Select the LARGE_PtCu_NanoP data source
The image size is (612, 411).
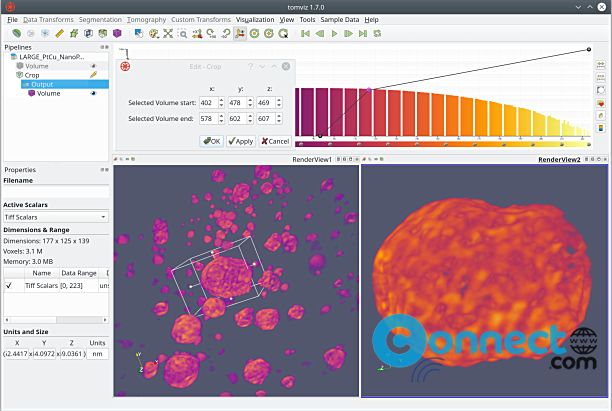(x=52, y=57)
